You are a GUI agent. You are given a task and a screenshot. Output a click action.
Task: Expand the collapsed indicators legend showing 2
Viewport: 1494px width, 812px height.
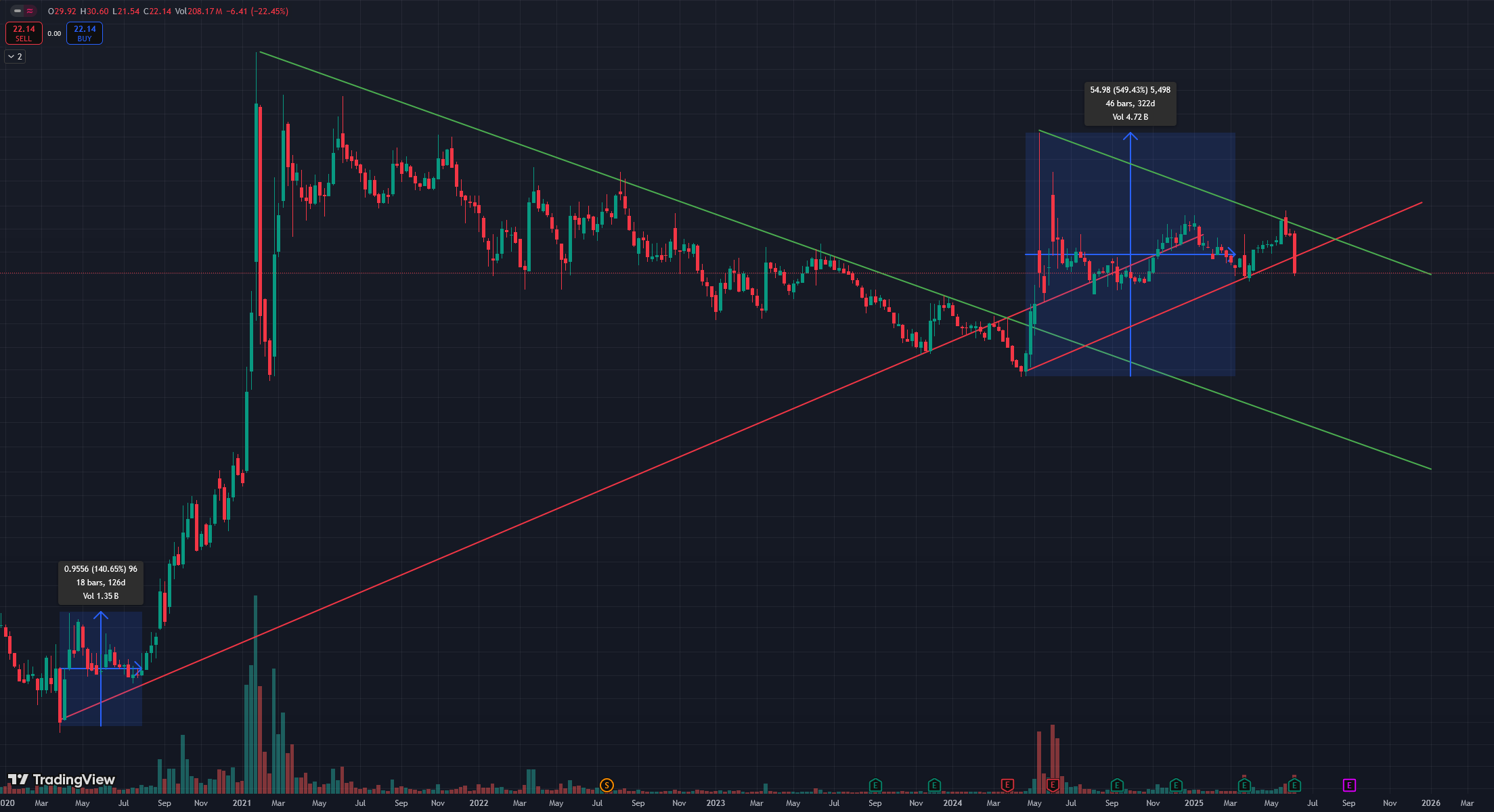click(15, 57)
